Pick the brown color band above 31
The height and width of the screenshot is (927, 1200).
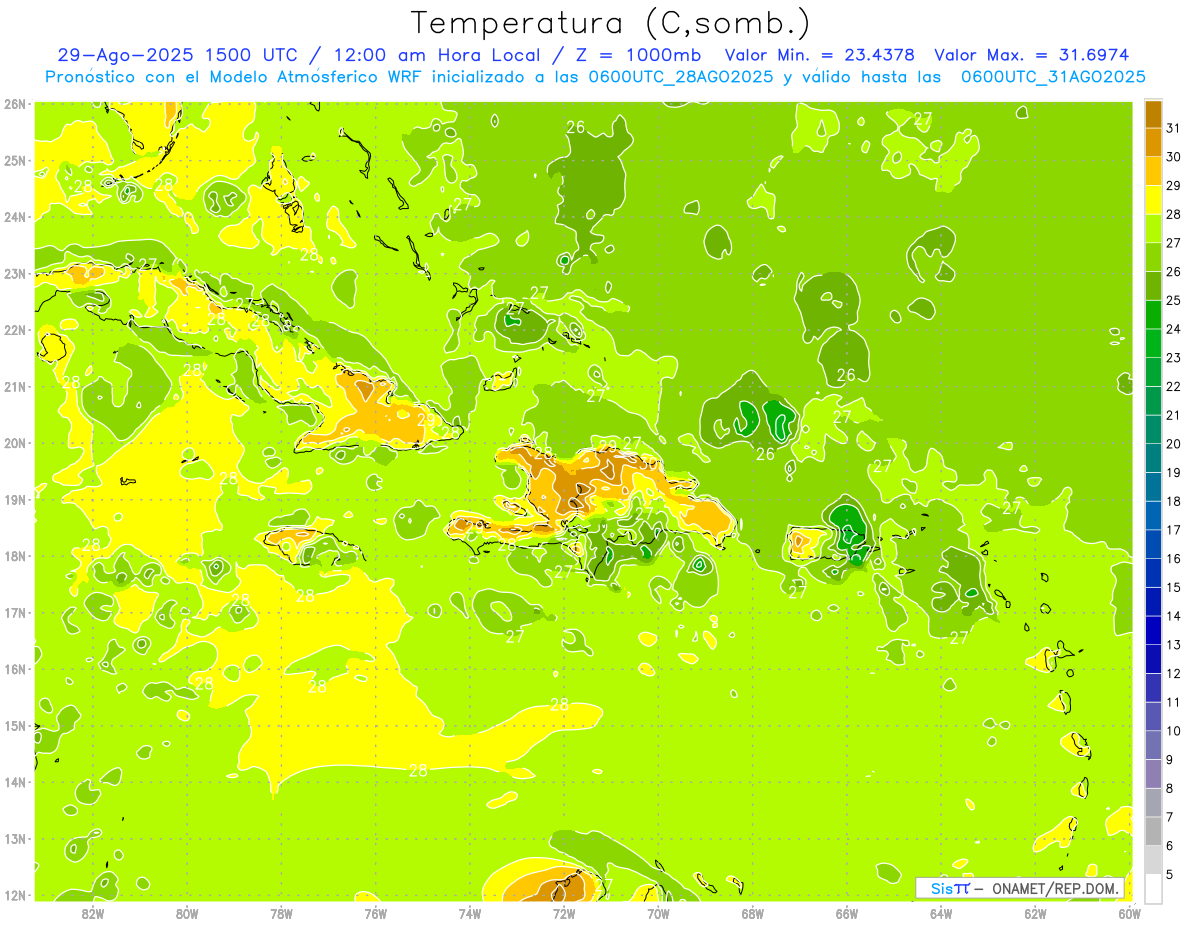click(1153, 113)
